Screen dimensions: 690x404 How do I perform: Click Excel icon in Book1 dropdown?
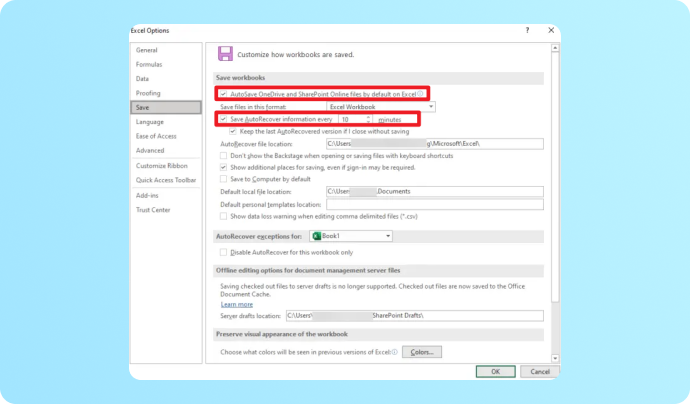point(316,236)
